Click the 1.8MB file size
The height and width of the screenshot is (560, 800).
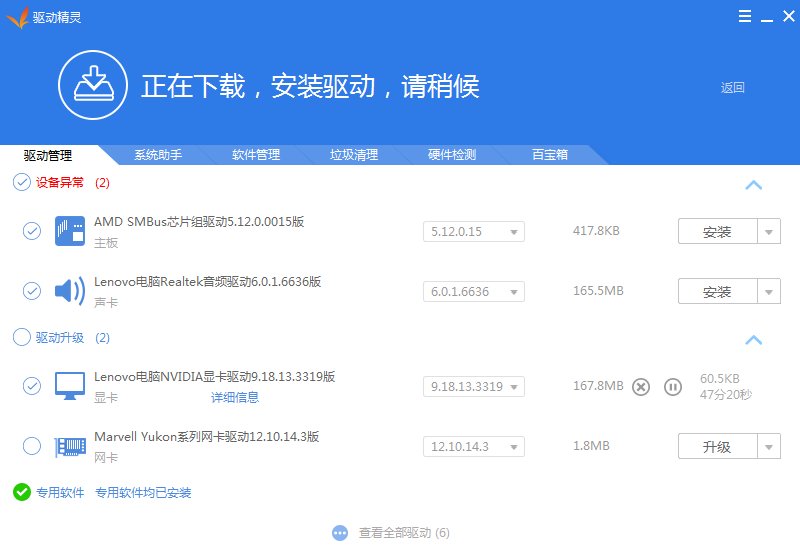coord(591,446)
